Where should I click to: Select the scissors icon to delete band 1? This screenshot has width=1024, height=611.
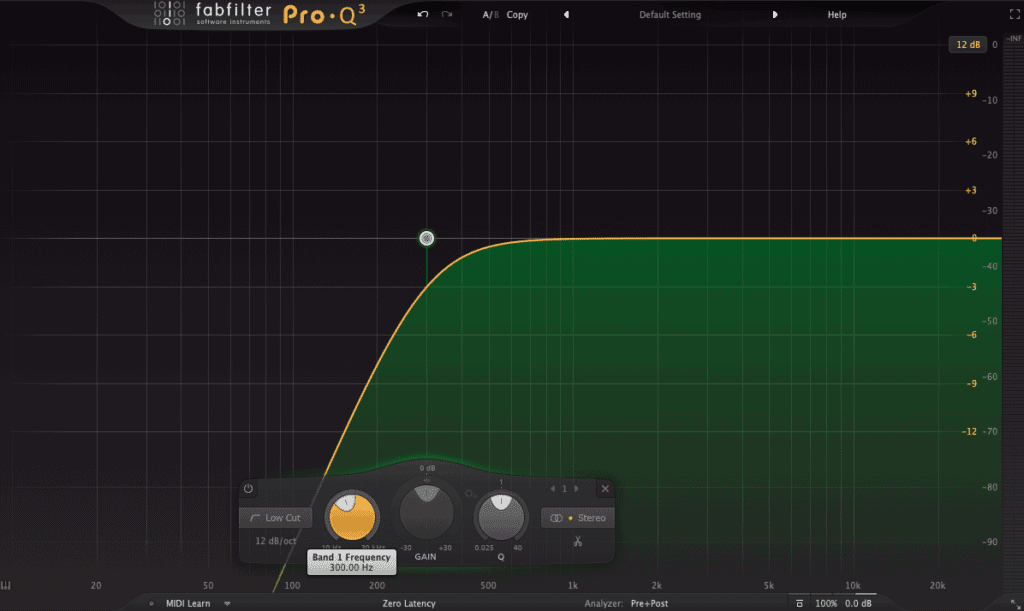coord(577,541)
